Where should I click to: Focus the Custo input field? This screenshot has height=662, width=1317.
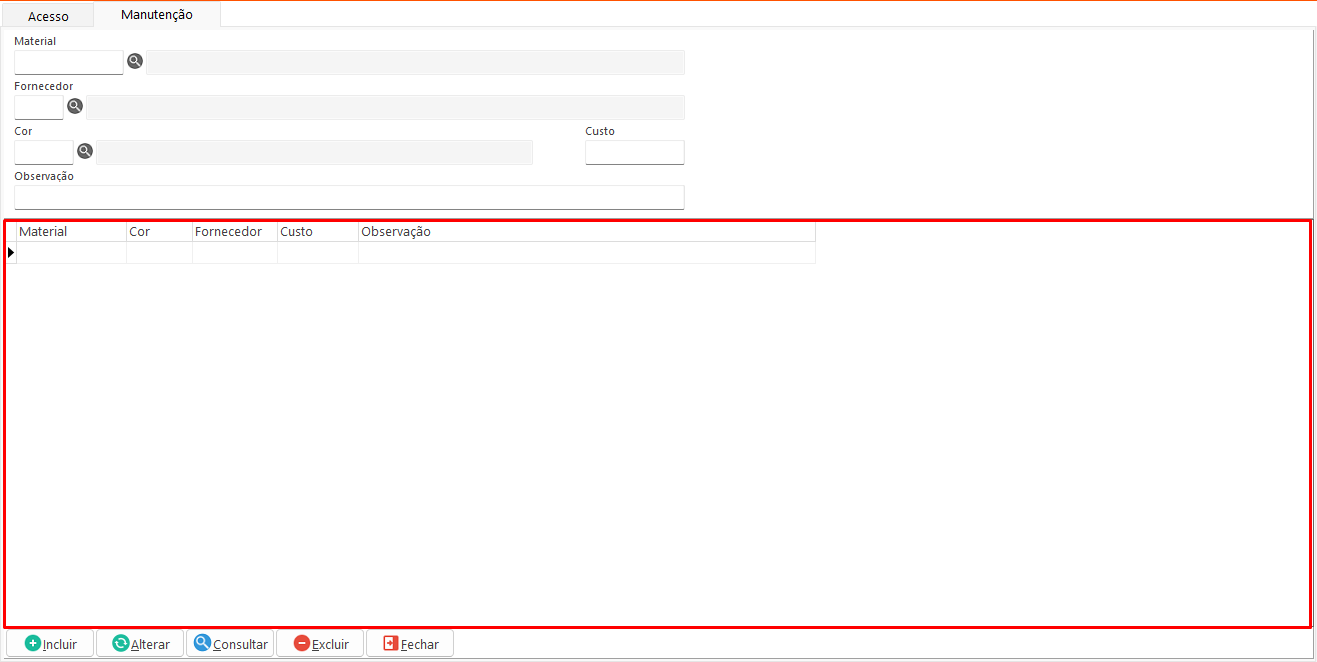[634, 152]
